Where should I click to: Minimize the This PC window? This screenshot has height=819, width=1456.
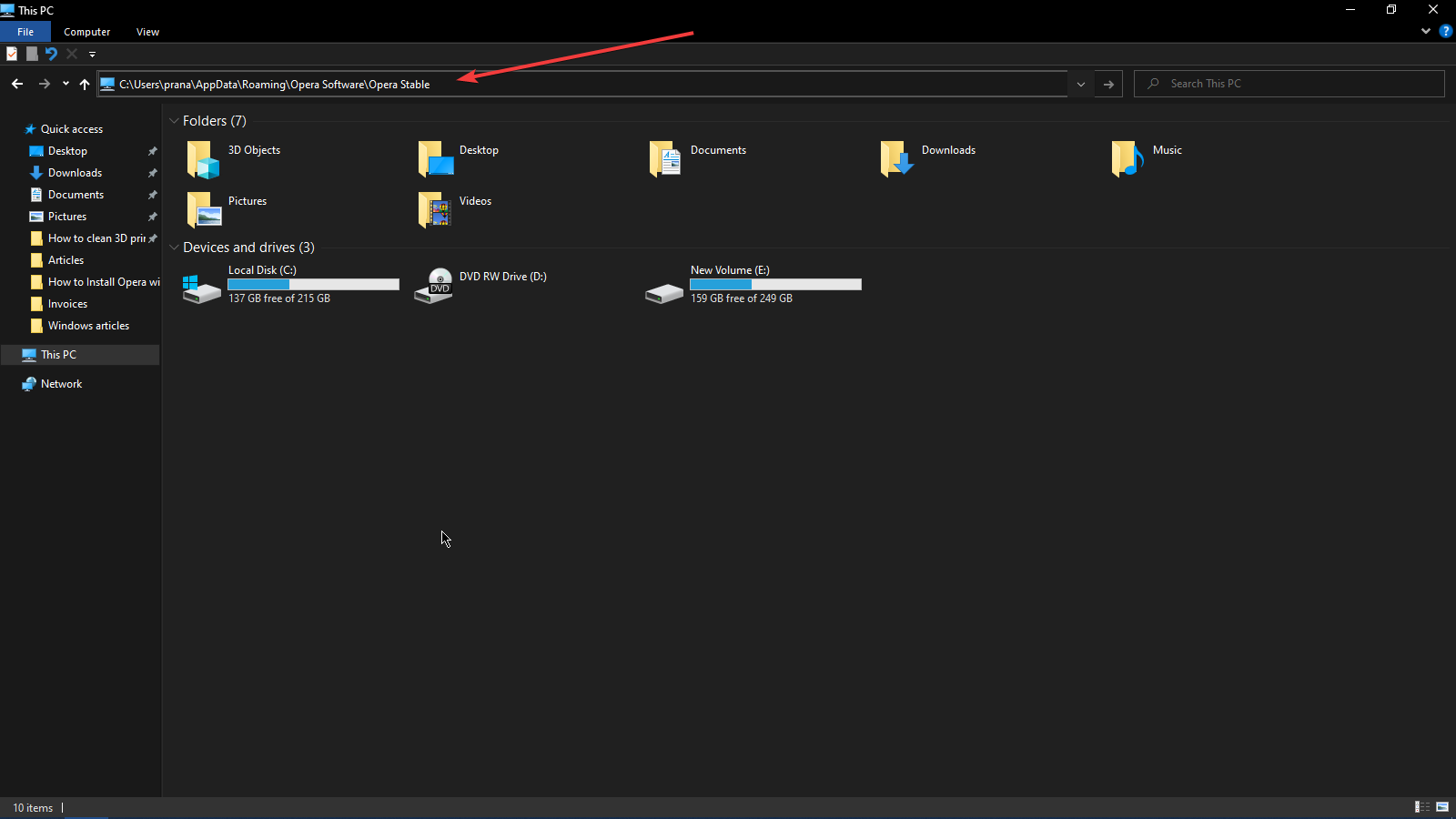[x=1350, y=10]
